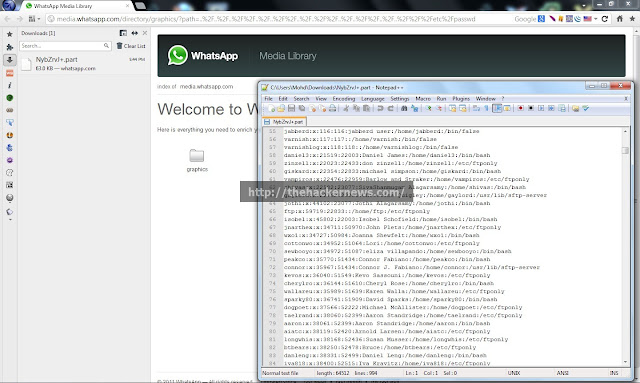Click the detach panel icon in Downloads header
This screenshot has height=383, width=640.
[123, 33]
